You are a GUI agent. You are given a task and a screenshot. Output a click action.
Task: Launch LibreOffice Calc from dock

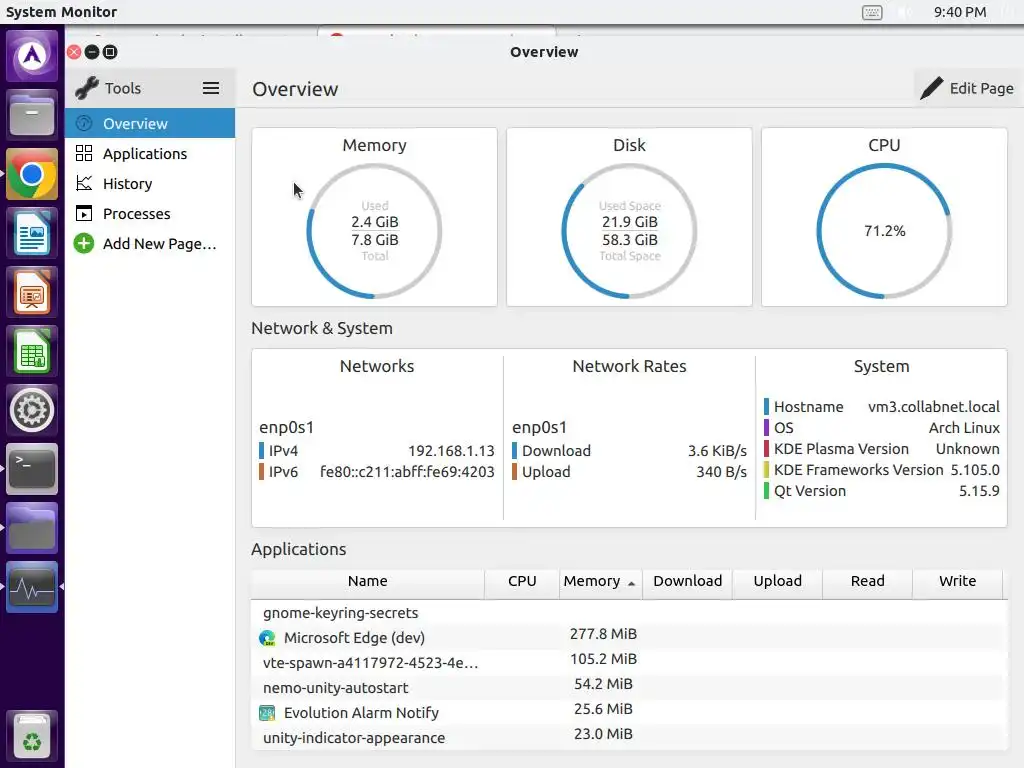(x=31, y=351)
